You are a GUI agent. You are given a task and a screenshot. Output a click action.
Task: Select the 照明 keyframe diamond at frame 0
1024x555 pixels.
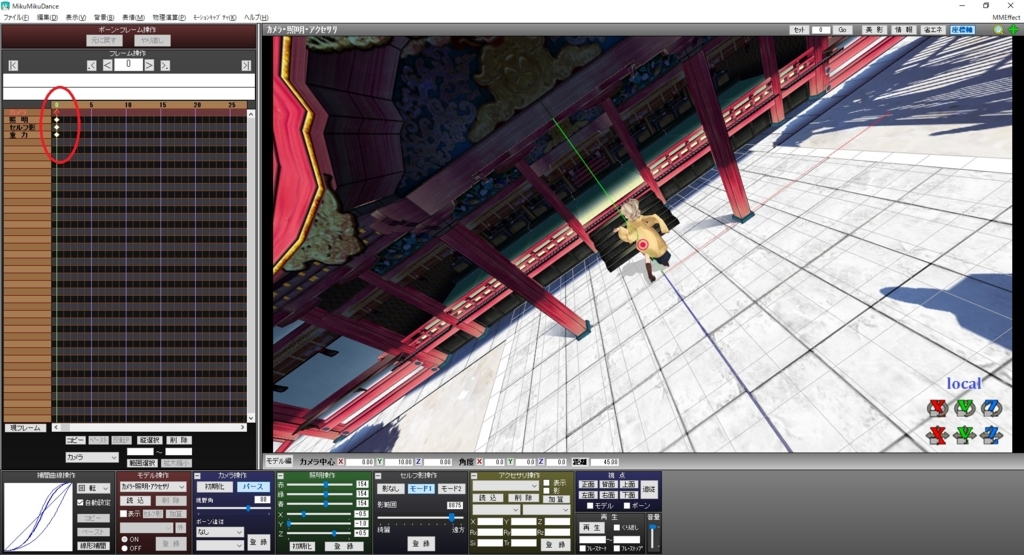57,119
